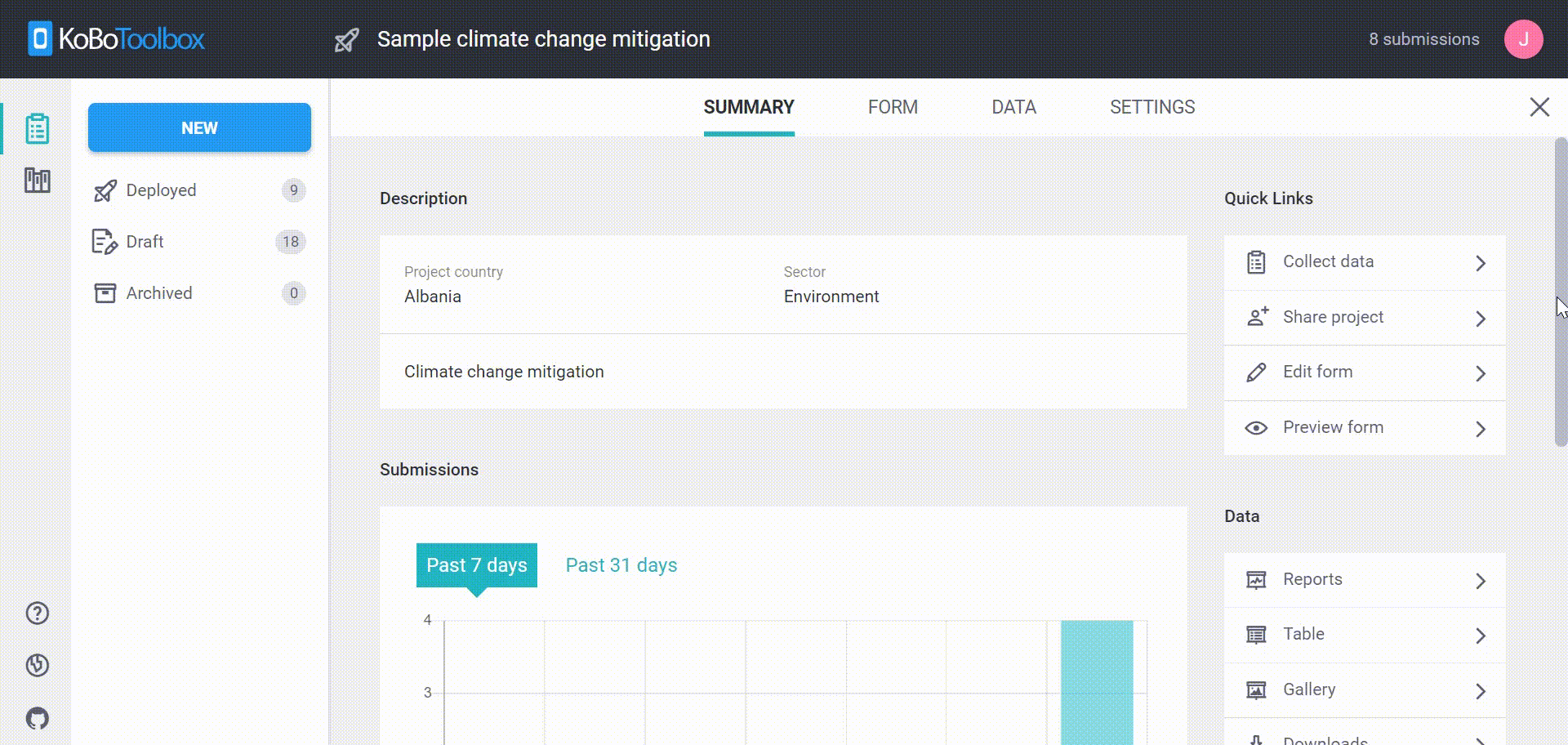Screen dimensions: 1568x745
Task: Open Draft projects list
Action: coord(199,242)
